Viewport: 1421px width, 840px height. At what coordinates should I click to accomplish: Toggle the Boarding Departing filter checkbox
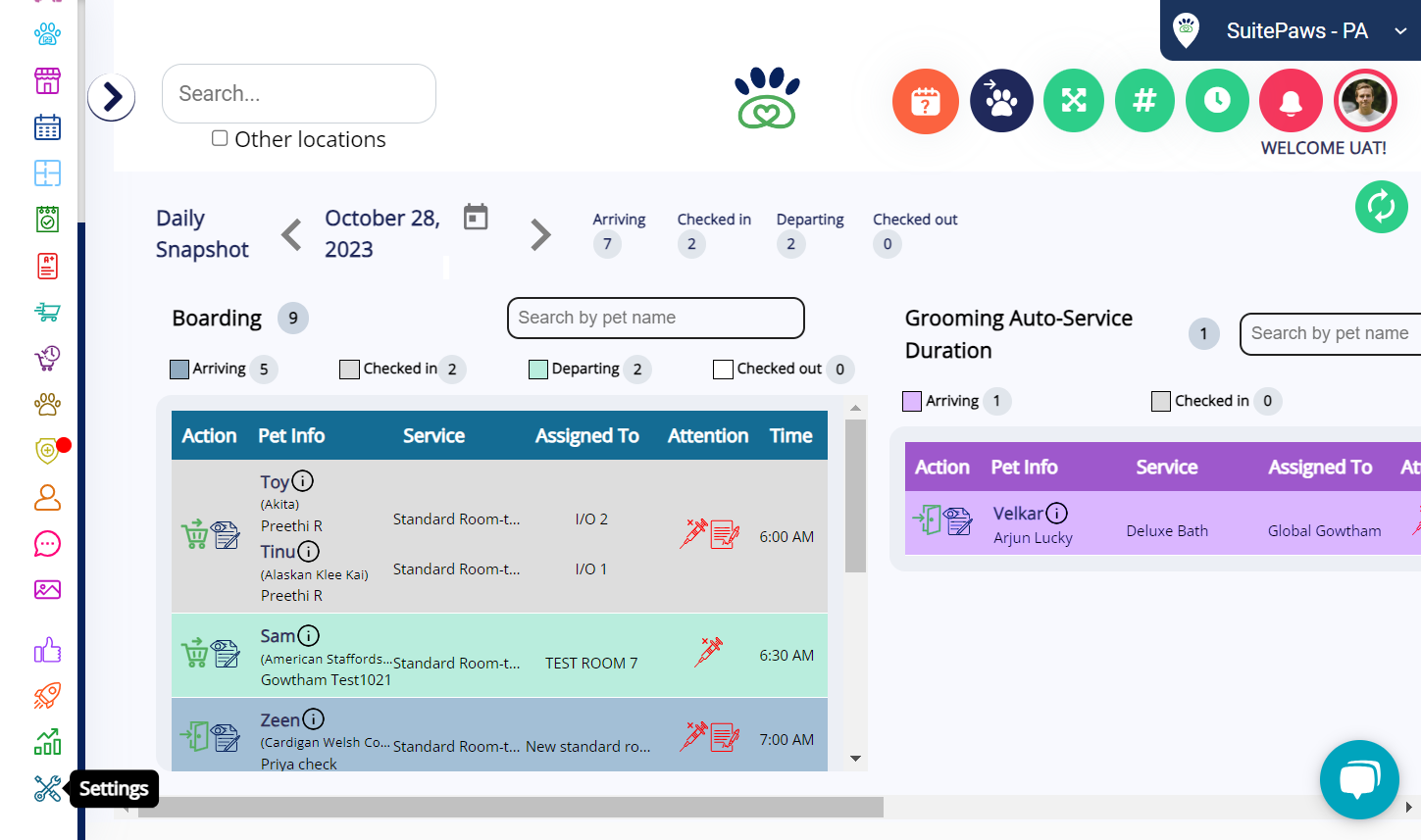[538, 370]
